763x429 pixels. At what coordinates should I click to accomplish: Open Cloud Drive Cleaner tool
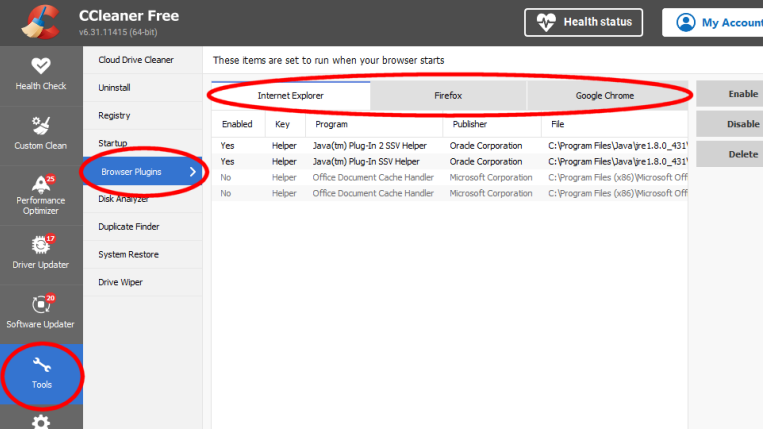point(136,60)
